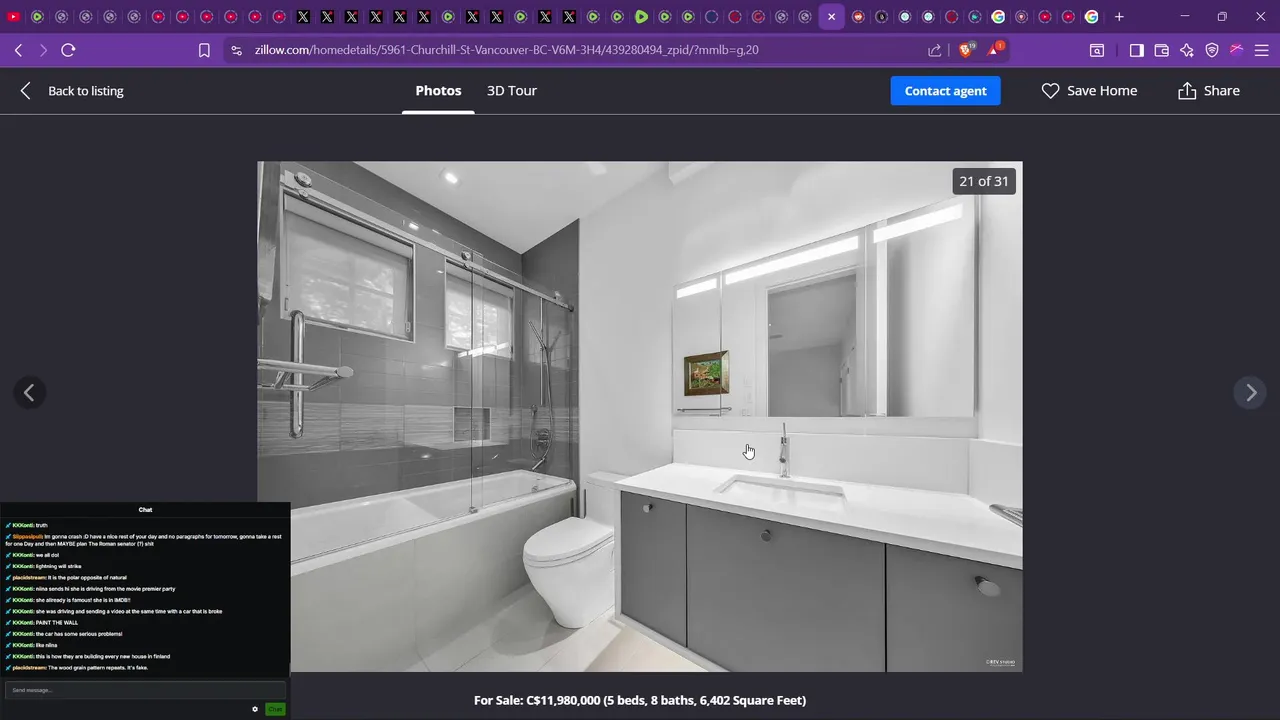The width and height of the screenshot is (1280, 720).
Task: Click chat message 'PAINT THE WALL'
Action: tap(56, 623)
